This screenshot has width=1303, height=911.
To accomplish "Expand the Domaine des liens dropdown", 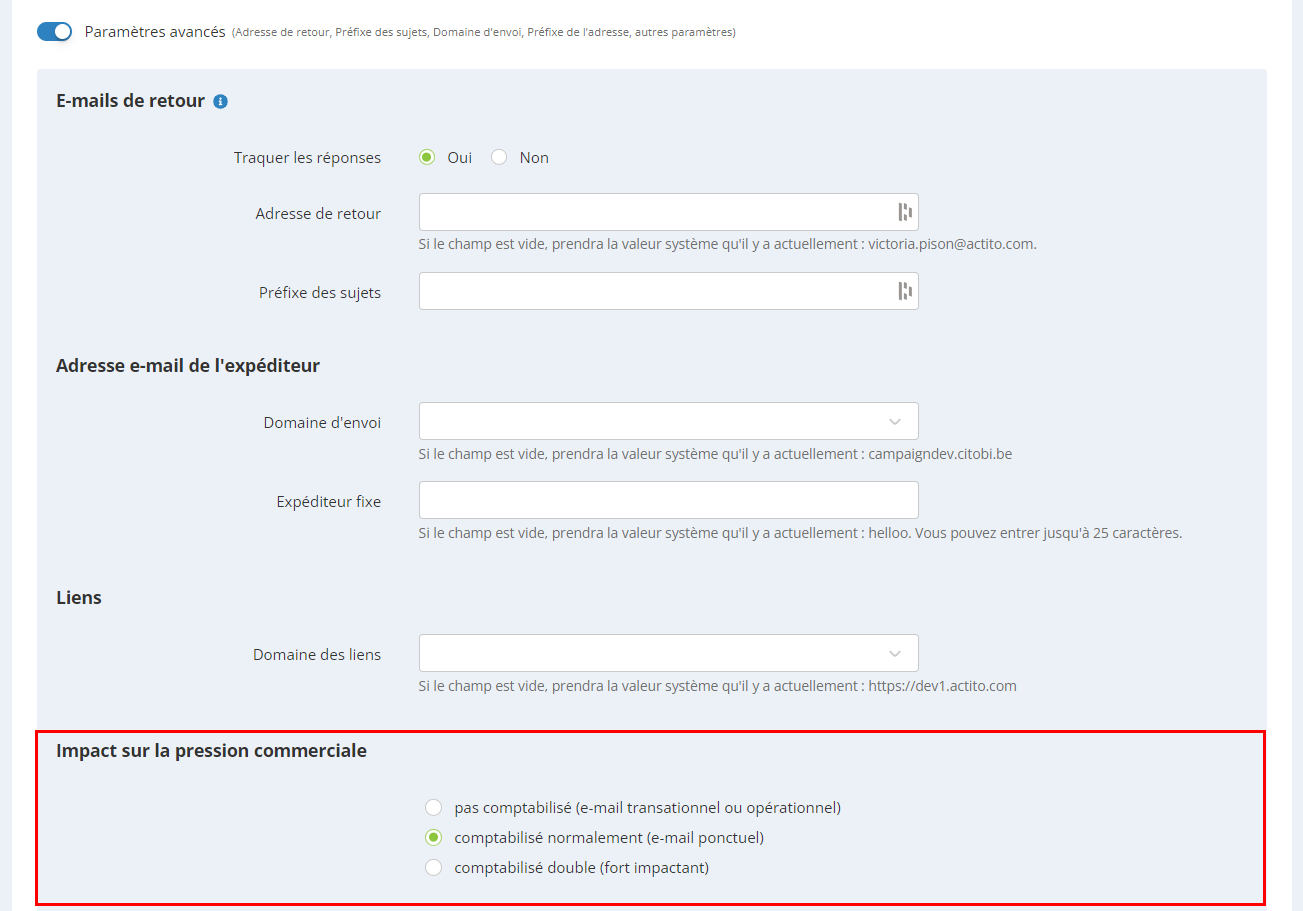I will click(668, 653).
